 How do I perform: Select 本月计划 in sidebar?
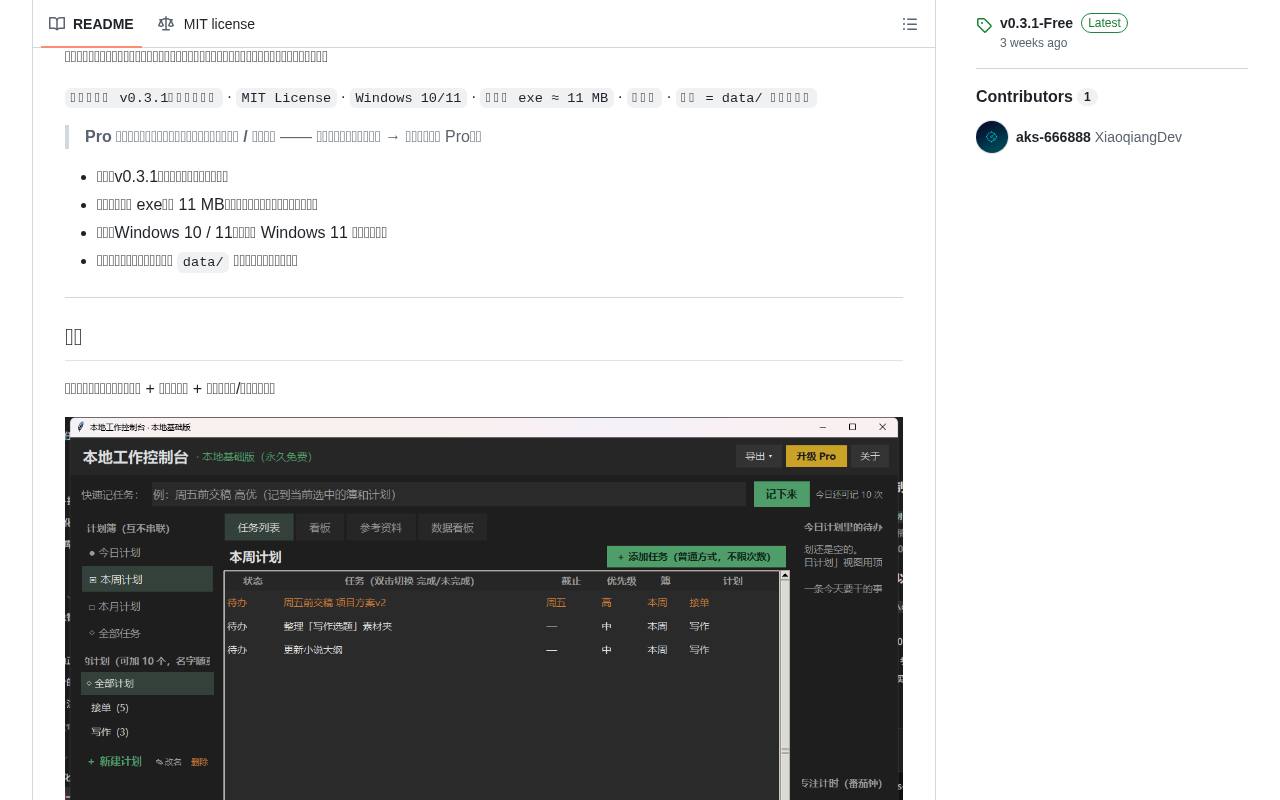(x=148, y=606)
